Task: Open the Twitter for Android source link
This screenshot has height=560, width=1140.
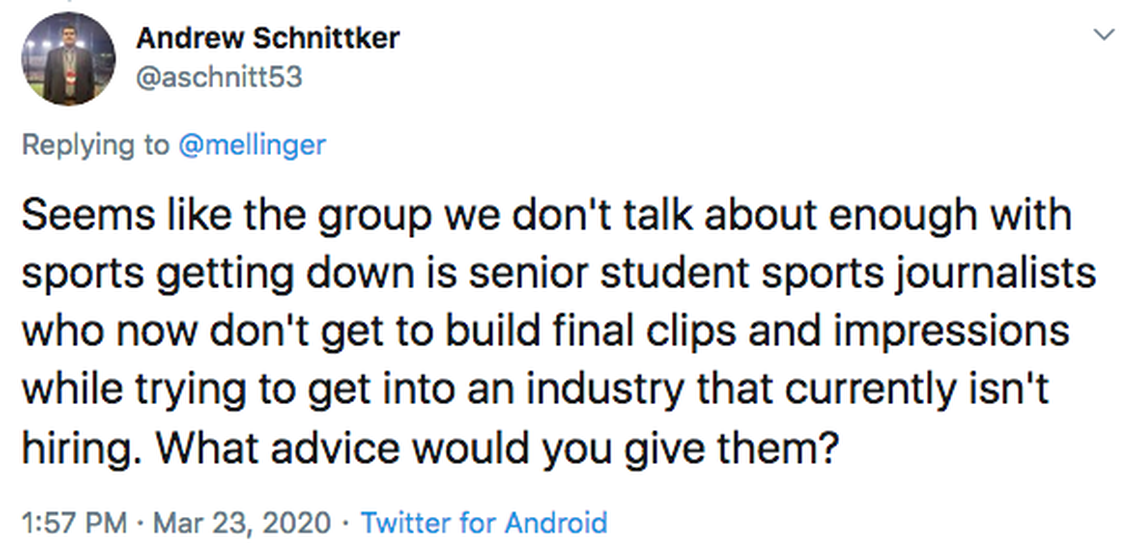Action: [484, 522]
